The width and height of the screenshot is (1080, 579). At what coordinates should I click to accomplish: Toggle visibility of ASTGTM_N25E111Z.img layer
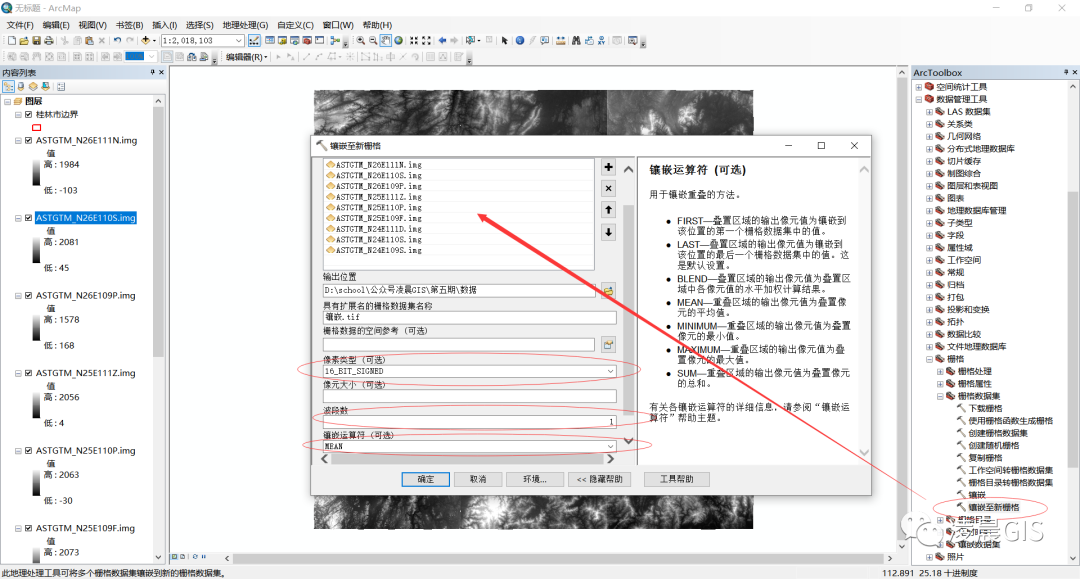(x=28, y=372)
